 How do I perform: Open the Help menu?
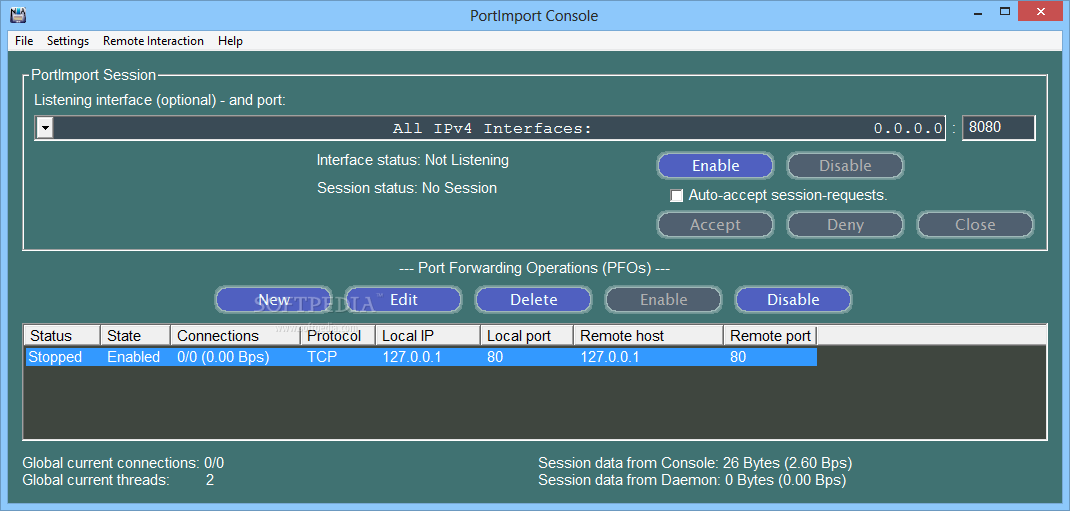click(230, 41)
